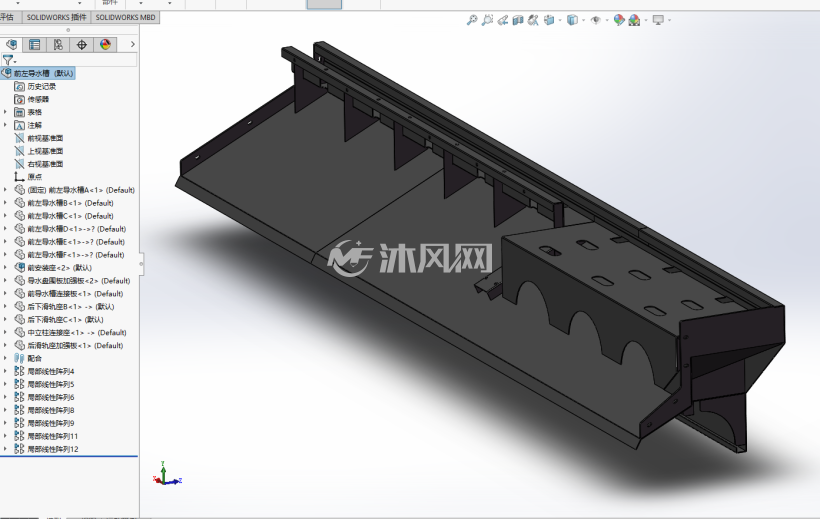820x519 pixels.
Task: Select 后滑轨座加强板<1> (Default)
Action: coord(75,345)
